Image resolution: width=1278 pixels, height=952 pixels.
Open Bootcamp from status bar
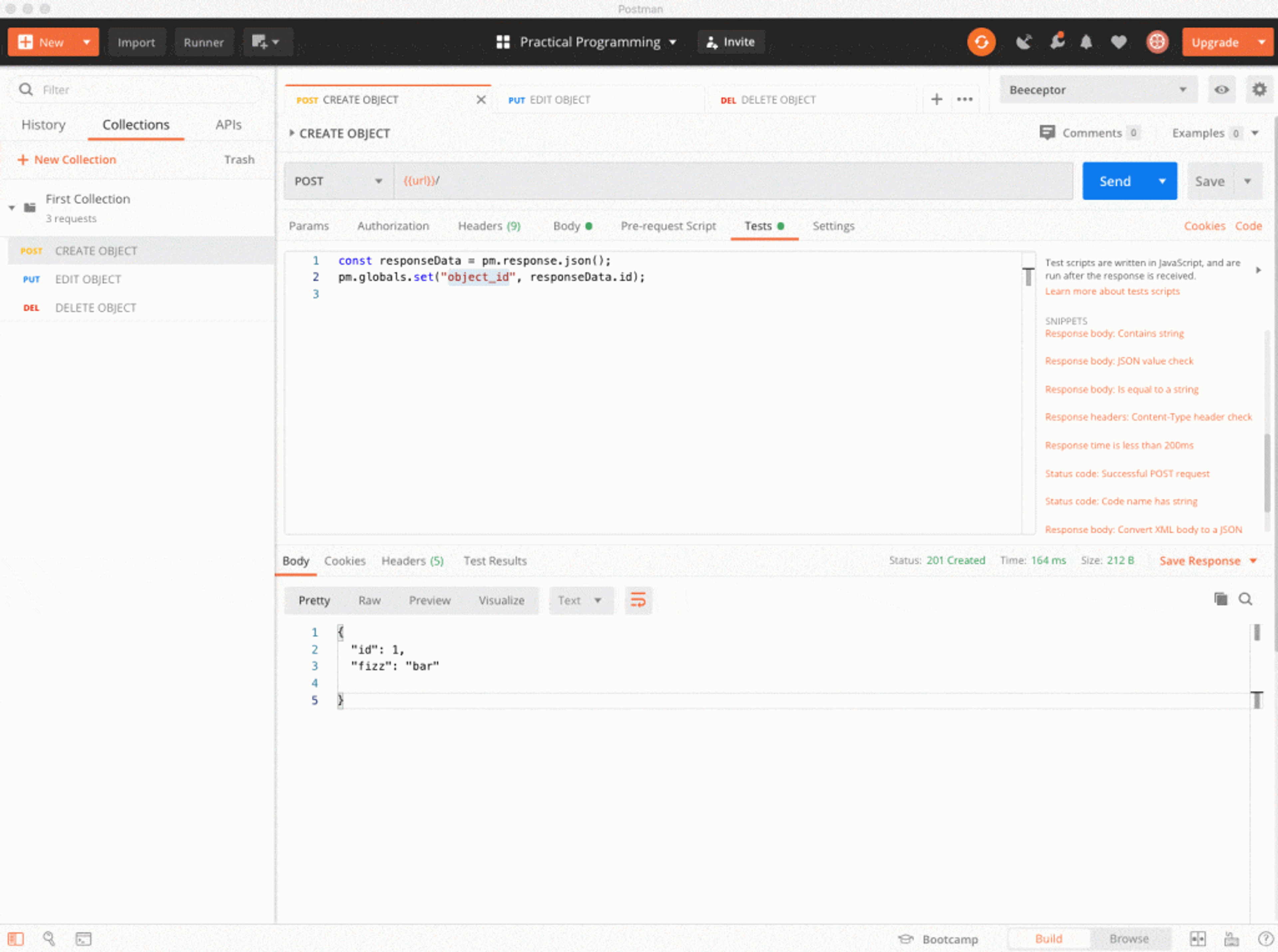click(x=939, y=939)
